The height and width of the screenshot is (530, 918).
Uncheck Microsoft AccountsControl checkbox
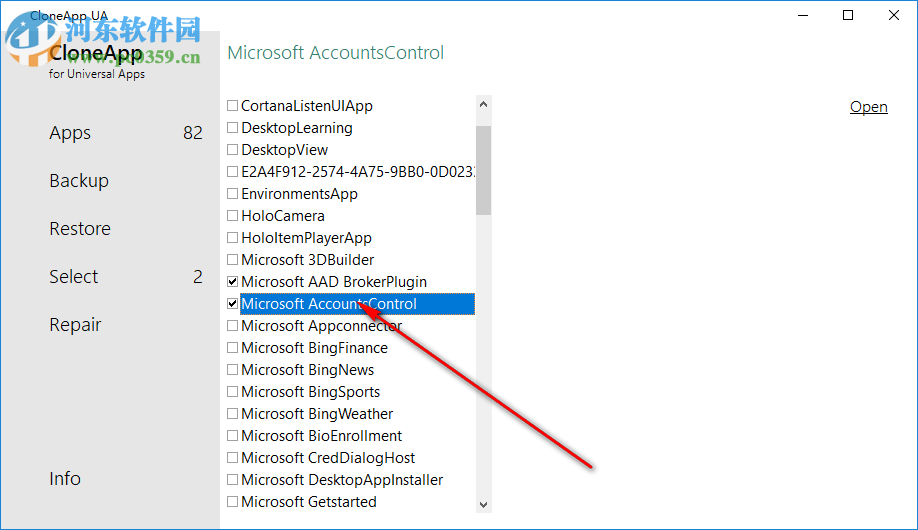click(x=233, y=304)
